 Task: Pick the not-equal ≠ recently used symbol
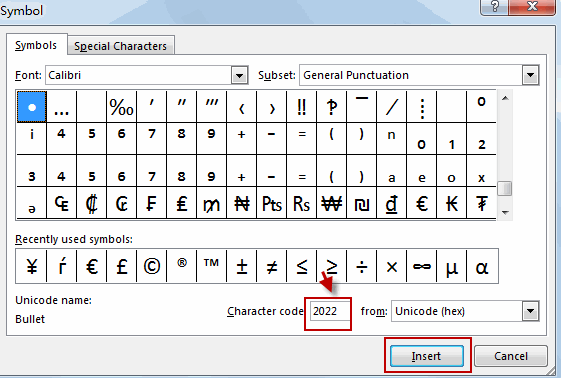[x=272, y=266]
